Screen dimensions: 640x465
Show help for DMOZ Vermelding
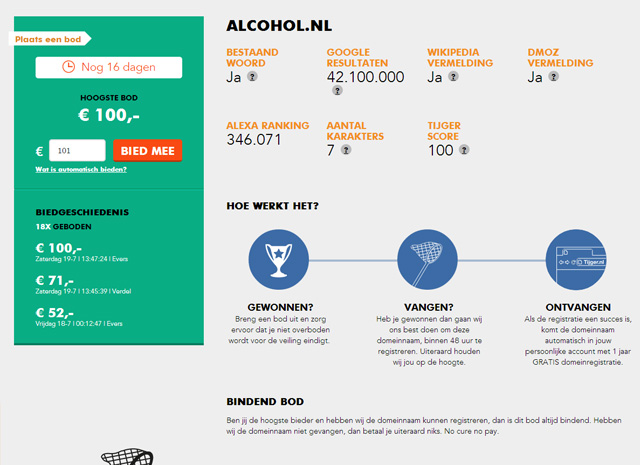[555, 77]
